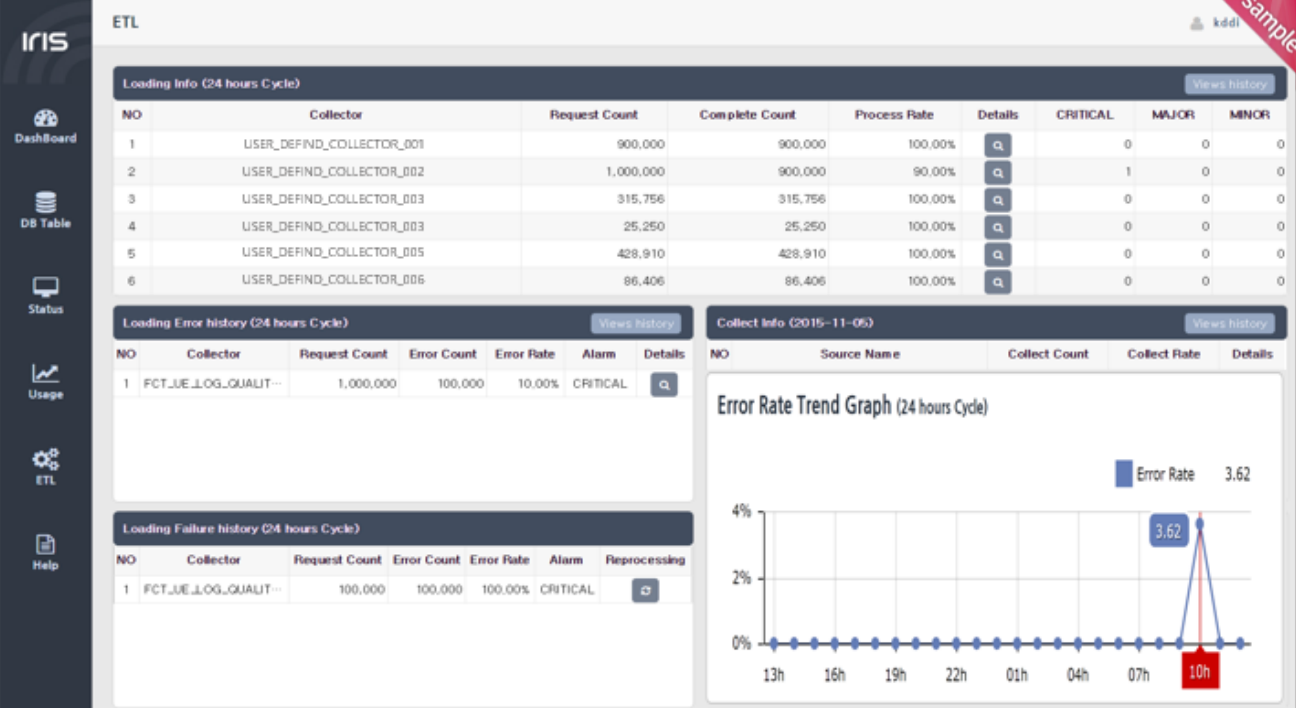Open the DB Table sidebar icon
The image size is (1296, 708).
tap(46, 202)
